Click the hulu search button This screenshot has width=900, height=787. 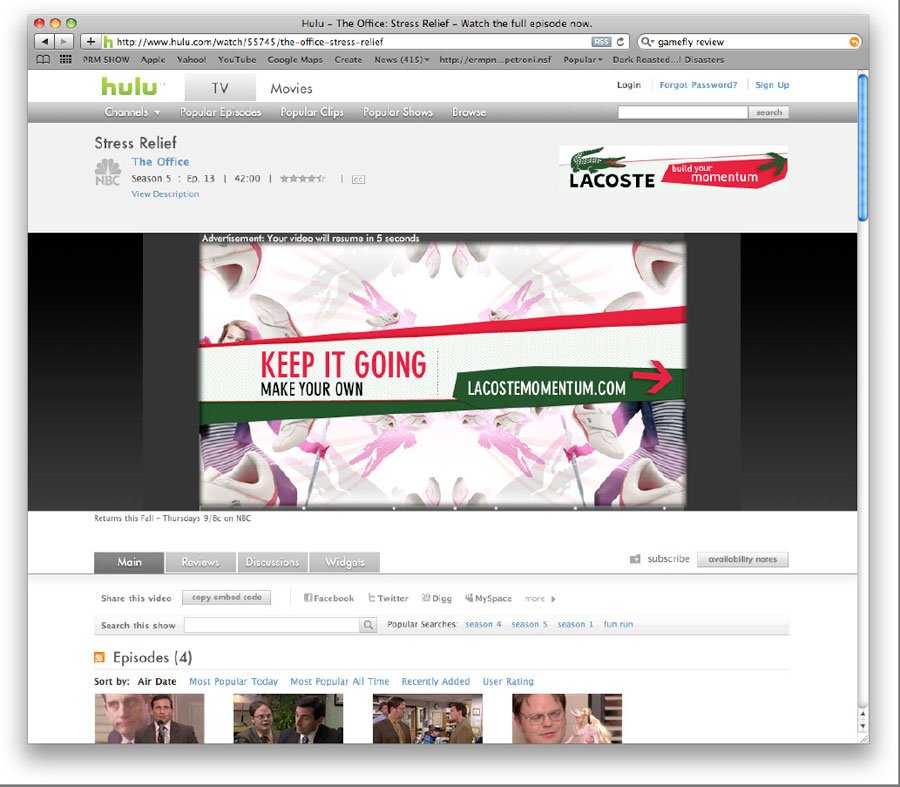pyautogui.click(x=769, y=112)
